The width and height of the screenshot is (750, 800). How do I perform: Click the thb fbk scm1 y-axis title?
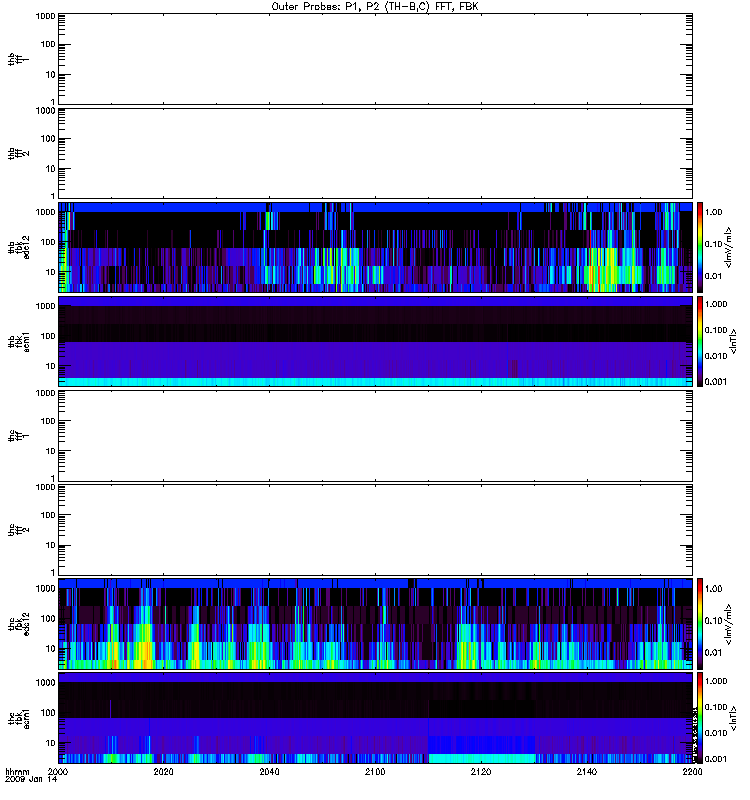19,341
